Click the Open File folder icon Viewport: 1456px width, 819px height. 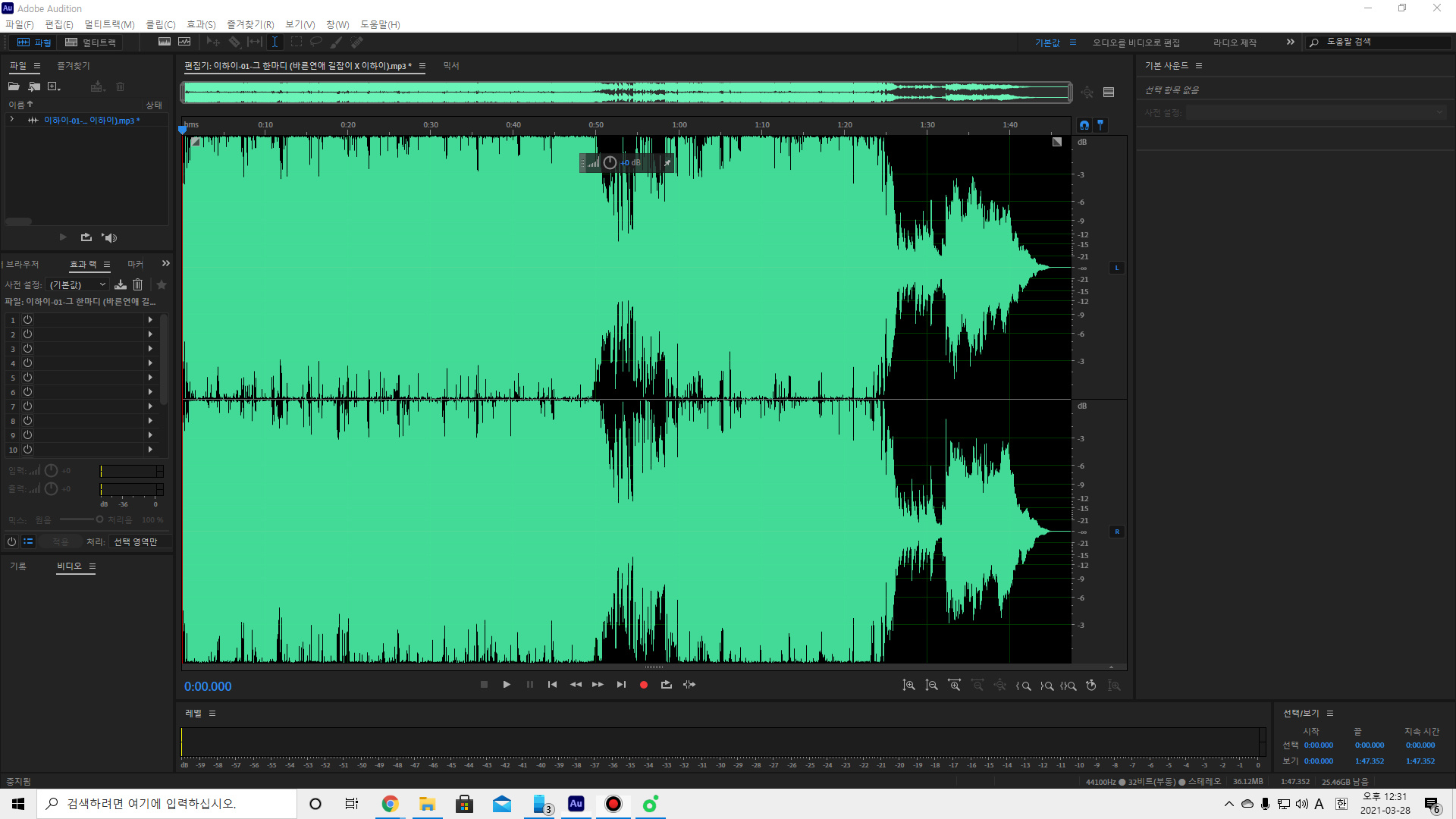point(14,86)
